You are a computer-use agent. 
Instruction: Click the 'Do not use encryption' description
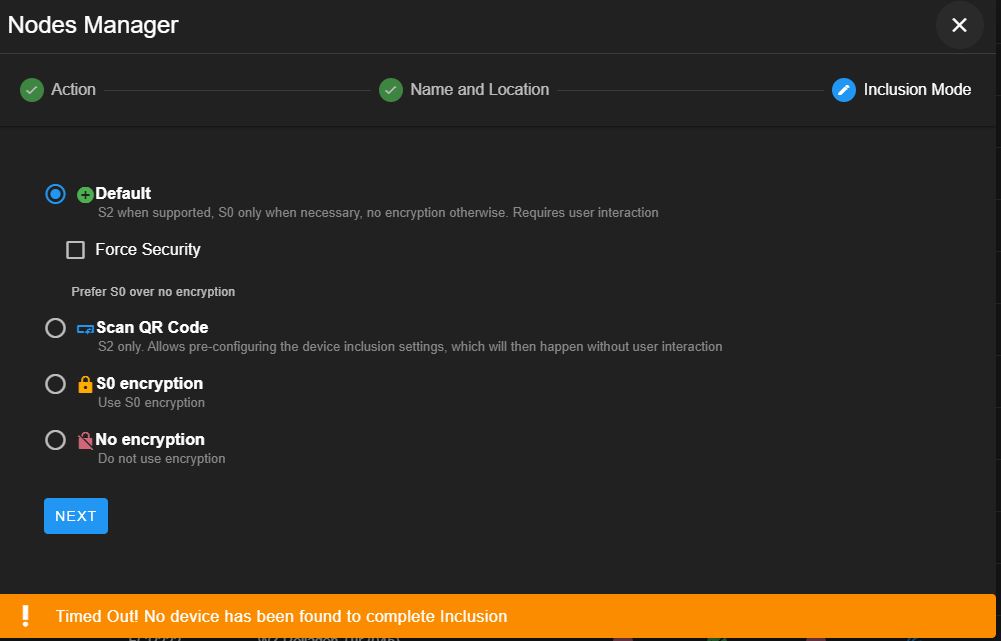coord(162,459)
